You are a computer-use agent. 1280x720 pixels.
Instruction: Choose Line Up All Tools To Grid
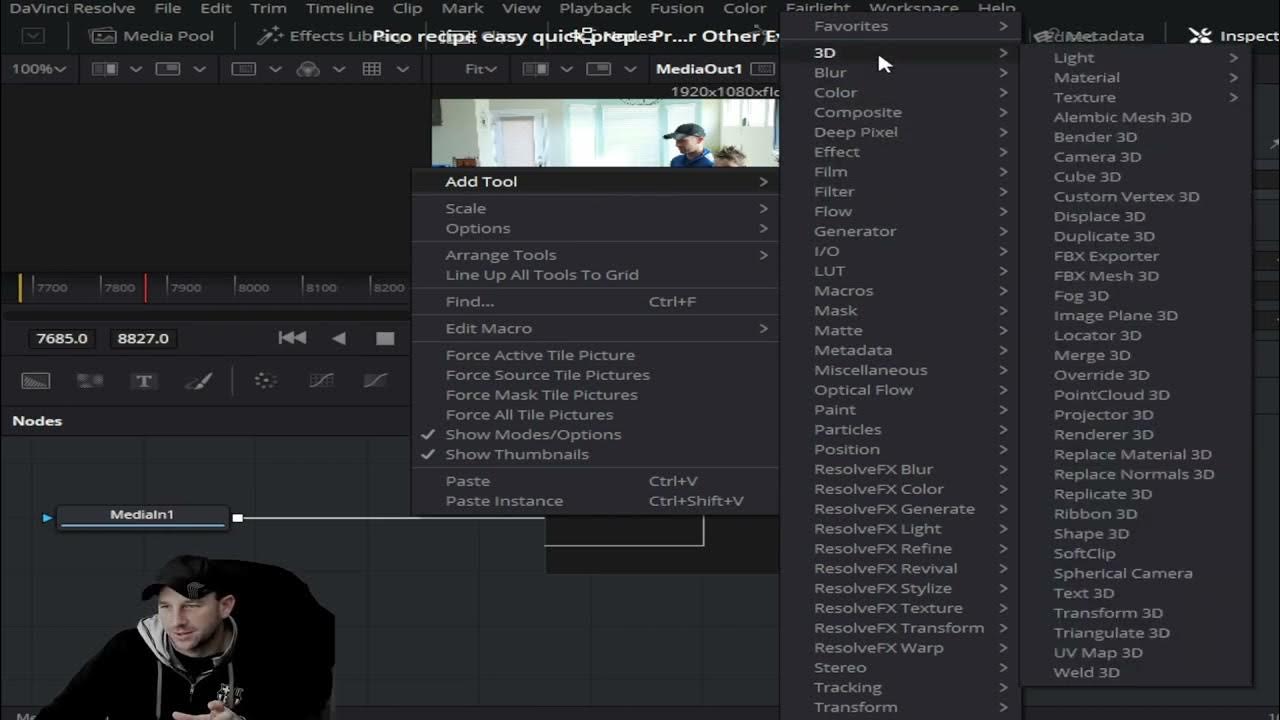596,275
